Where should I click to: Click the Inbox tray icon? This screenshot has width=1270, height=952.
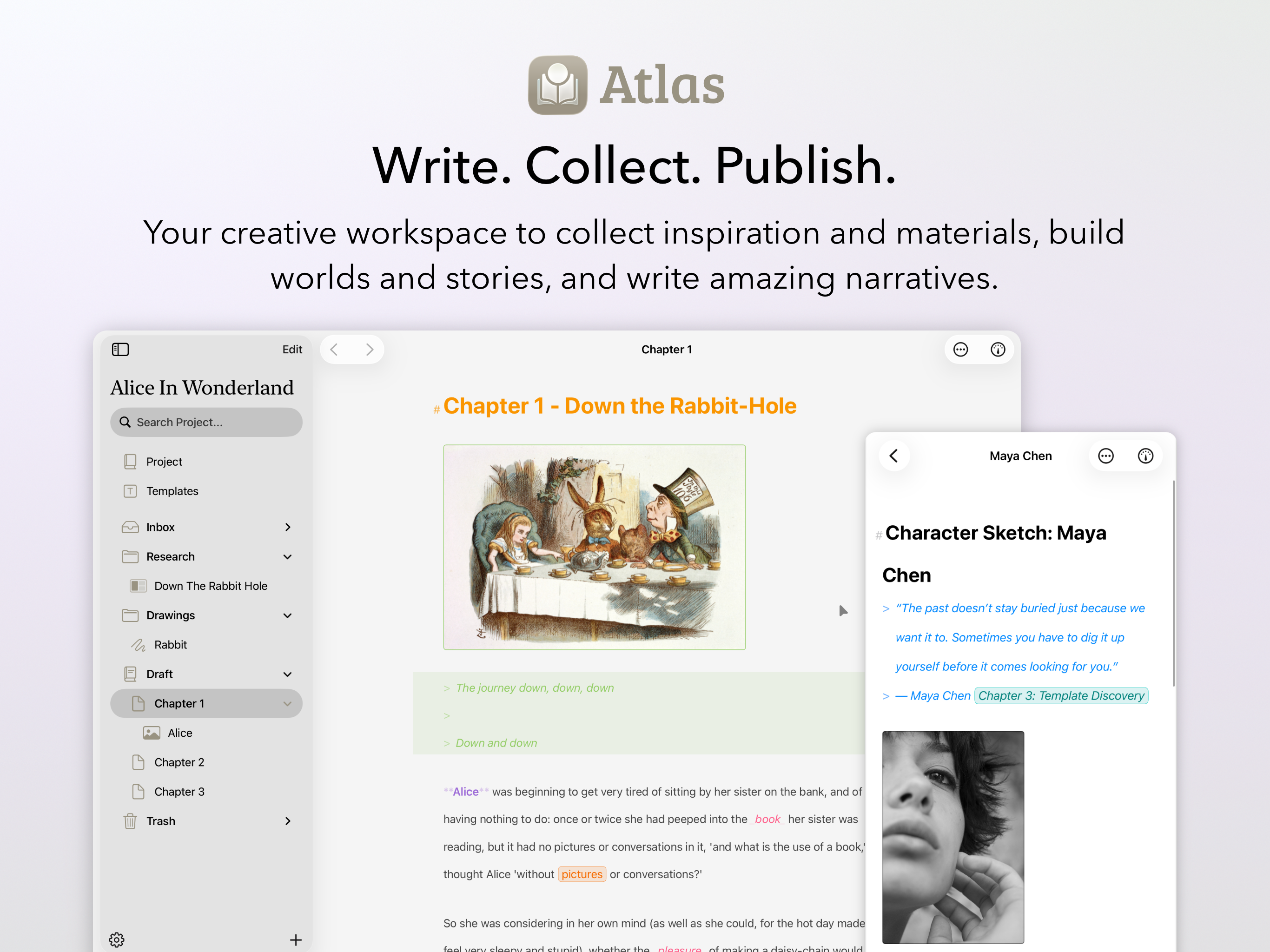tap(130, 527)
